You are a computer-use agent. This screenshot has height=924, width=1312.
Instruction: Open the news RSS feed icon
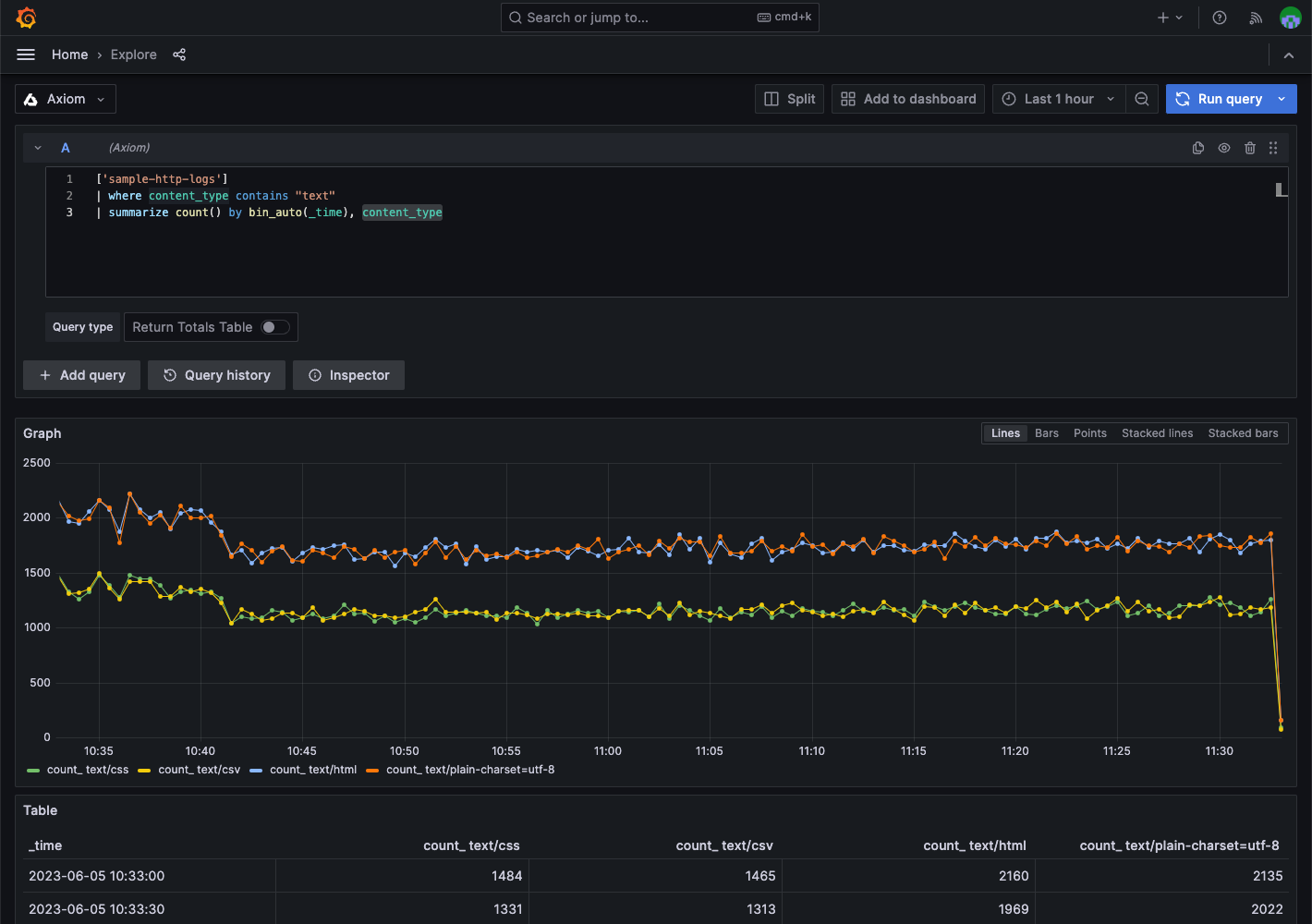(1256, 18)
